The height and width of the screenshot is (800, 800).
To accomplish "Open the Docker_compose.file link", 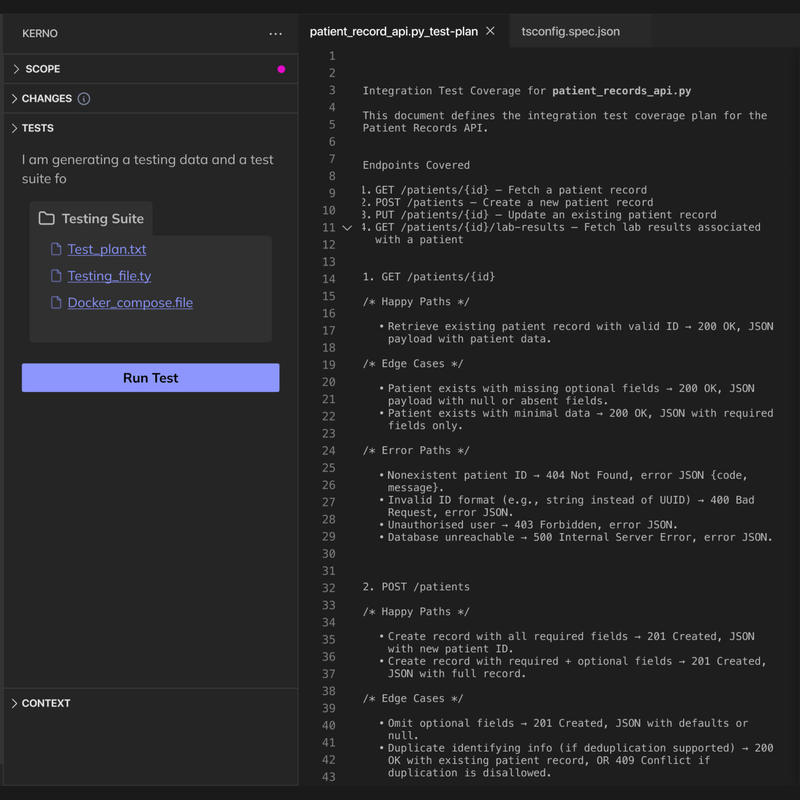I will pyautogui.click(x=130, y=302).
